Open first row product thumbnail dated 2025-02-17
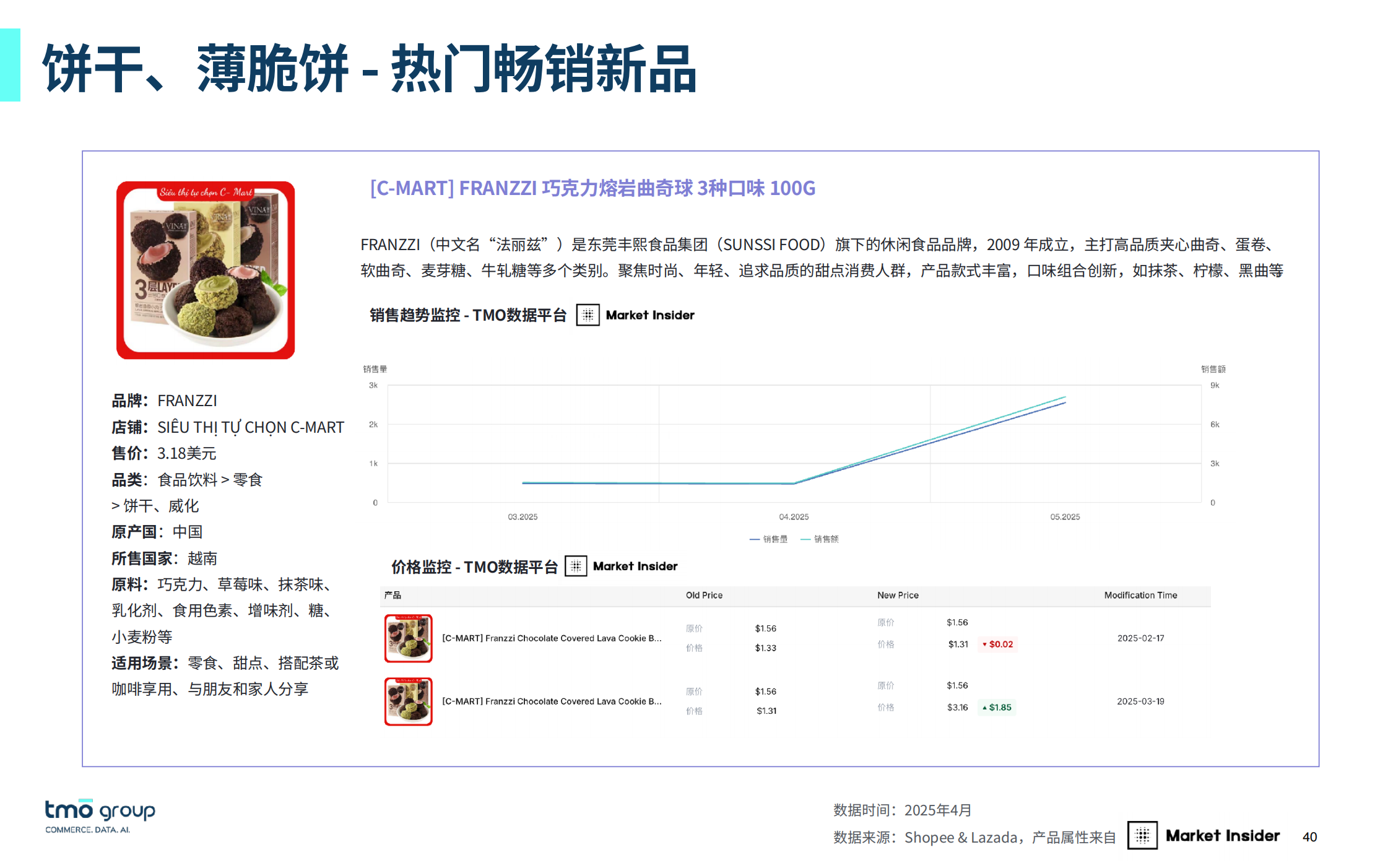1388x868 pixels. [409, 638]
